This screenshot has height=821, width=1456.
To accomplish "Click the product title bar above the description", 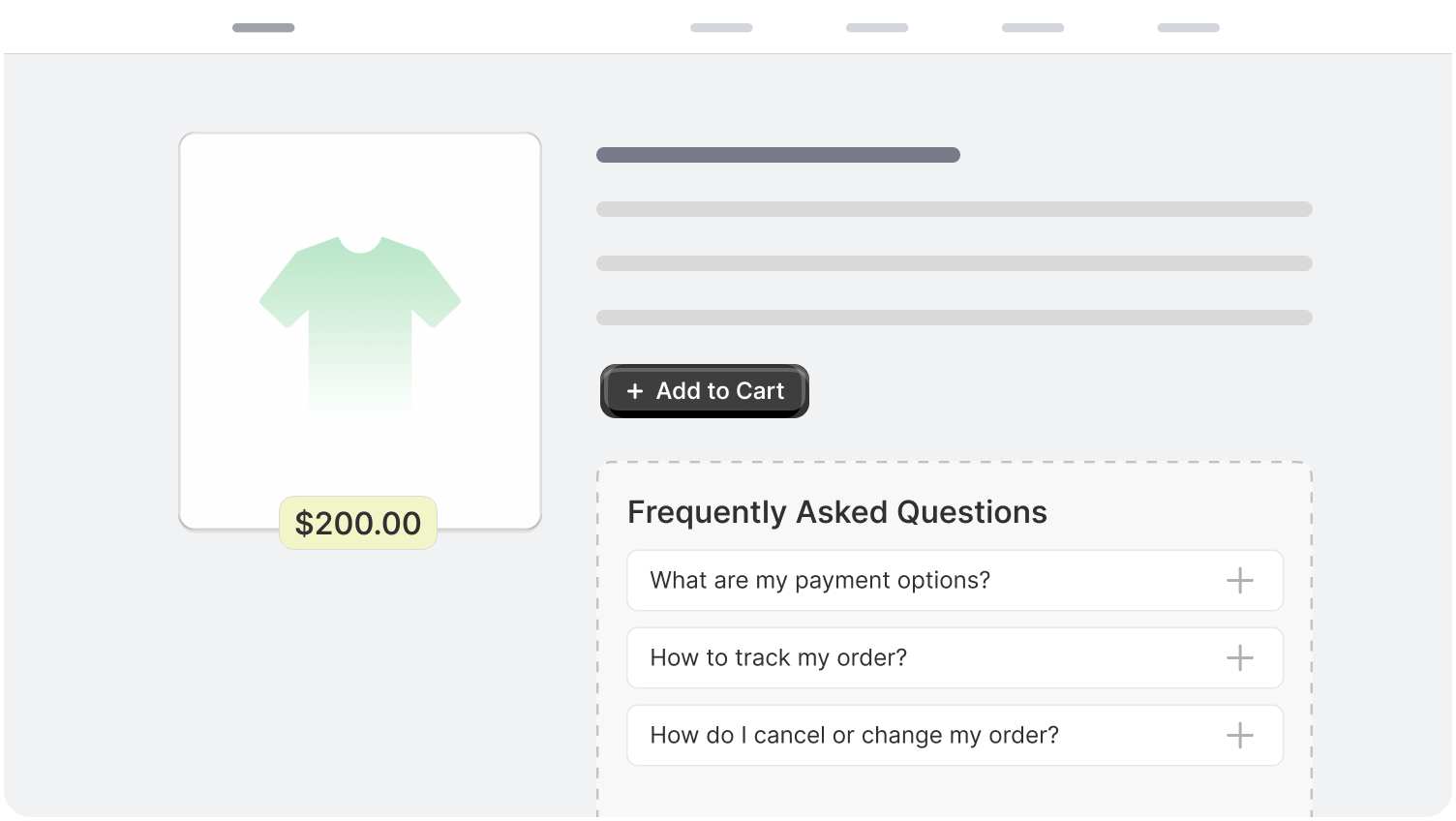I will 777,154.
